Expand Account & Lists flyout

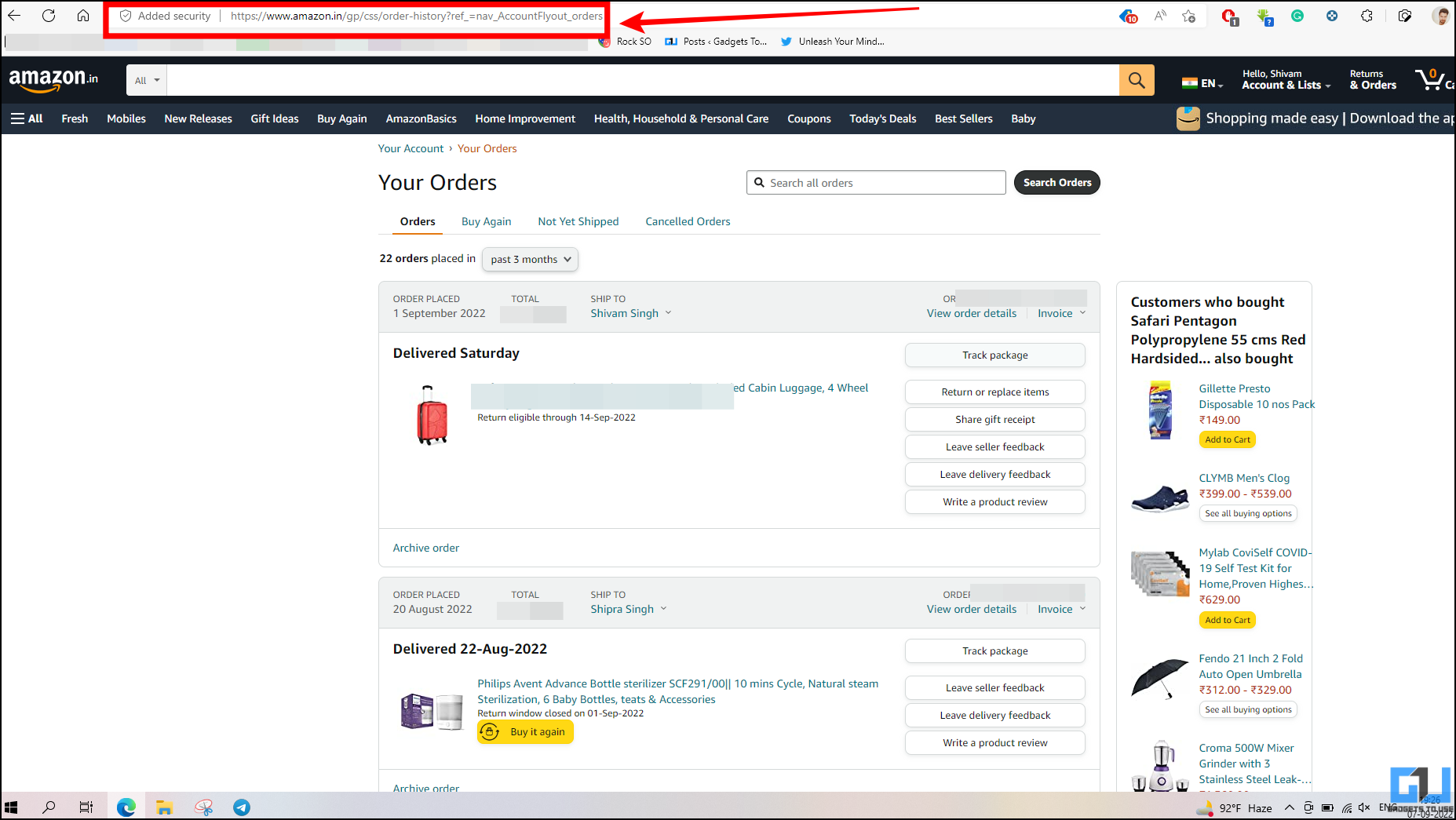pos(1286,80)
